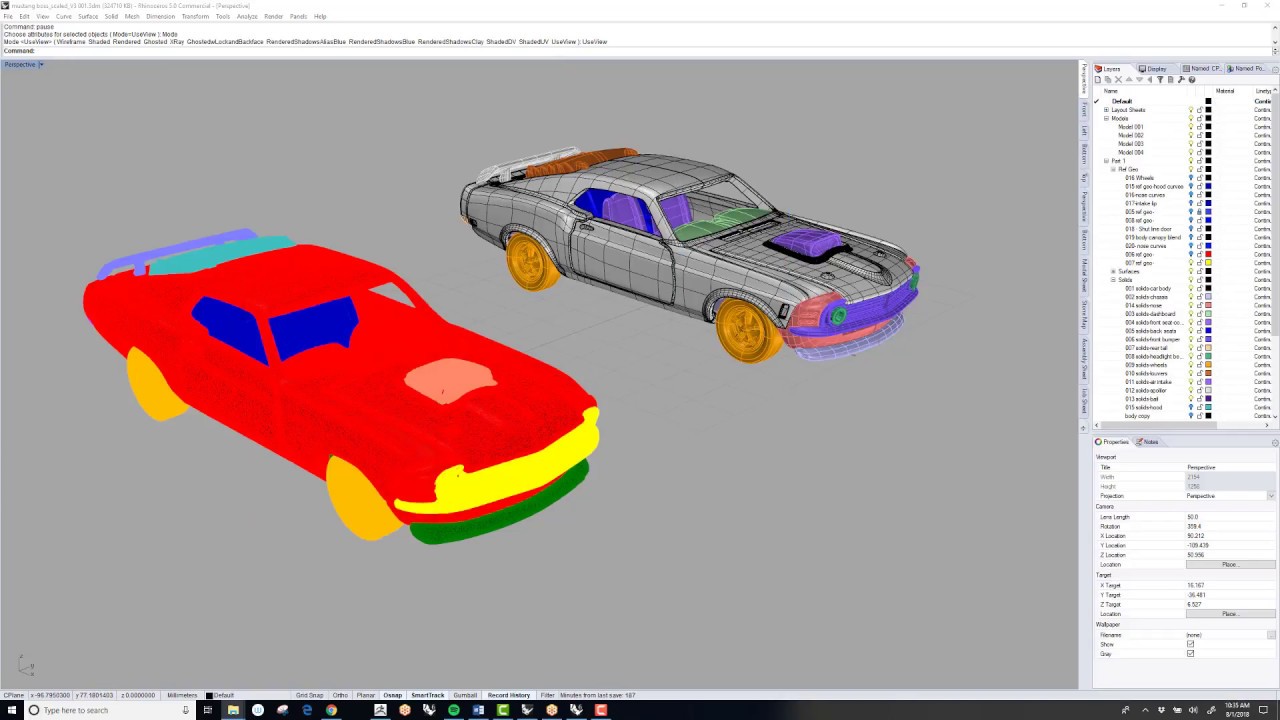Turn on 015 solids-hood layer bulb

point(1191,407)
